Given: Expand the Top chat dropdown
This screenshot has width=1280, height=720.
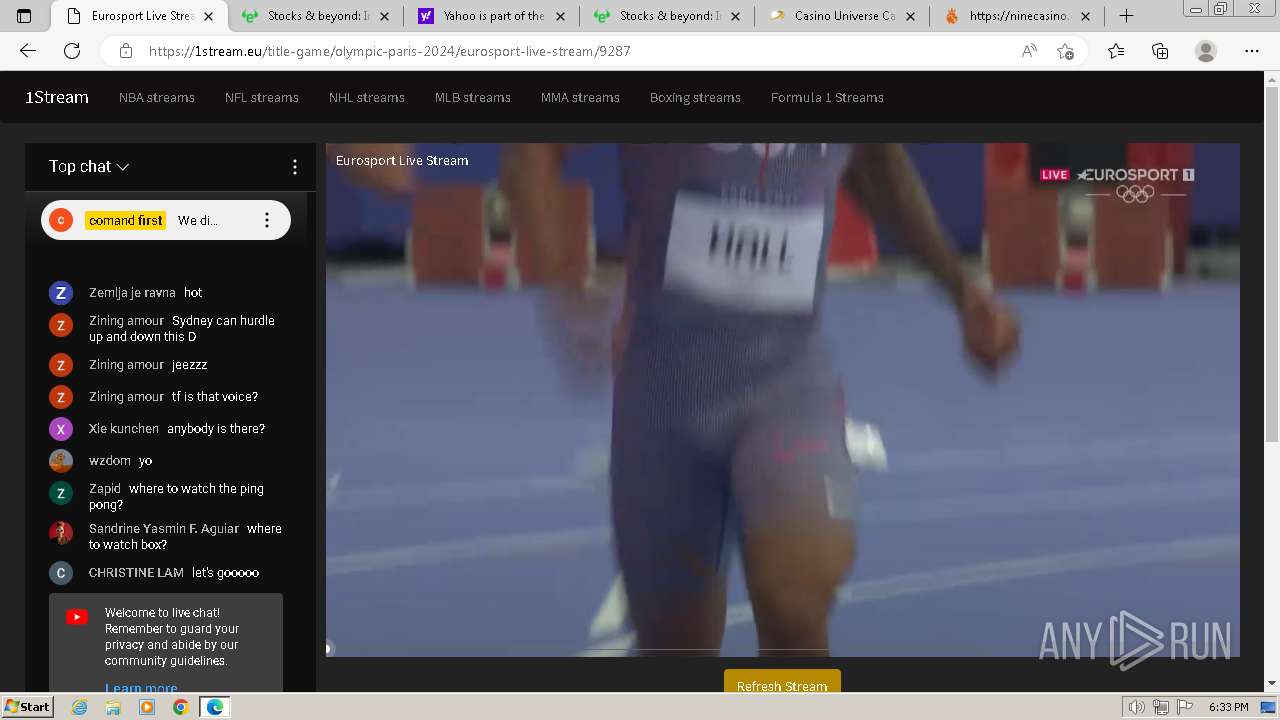Looking at the screenshot, I should click(89, 167).
